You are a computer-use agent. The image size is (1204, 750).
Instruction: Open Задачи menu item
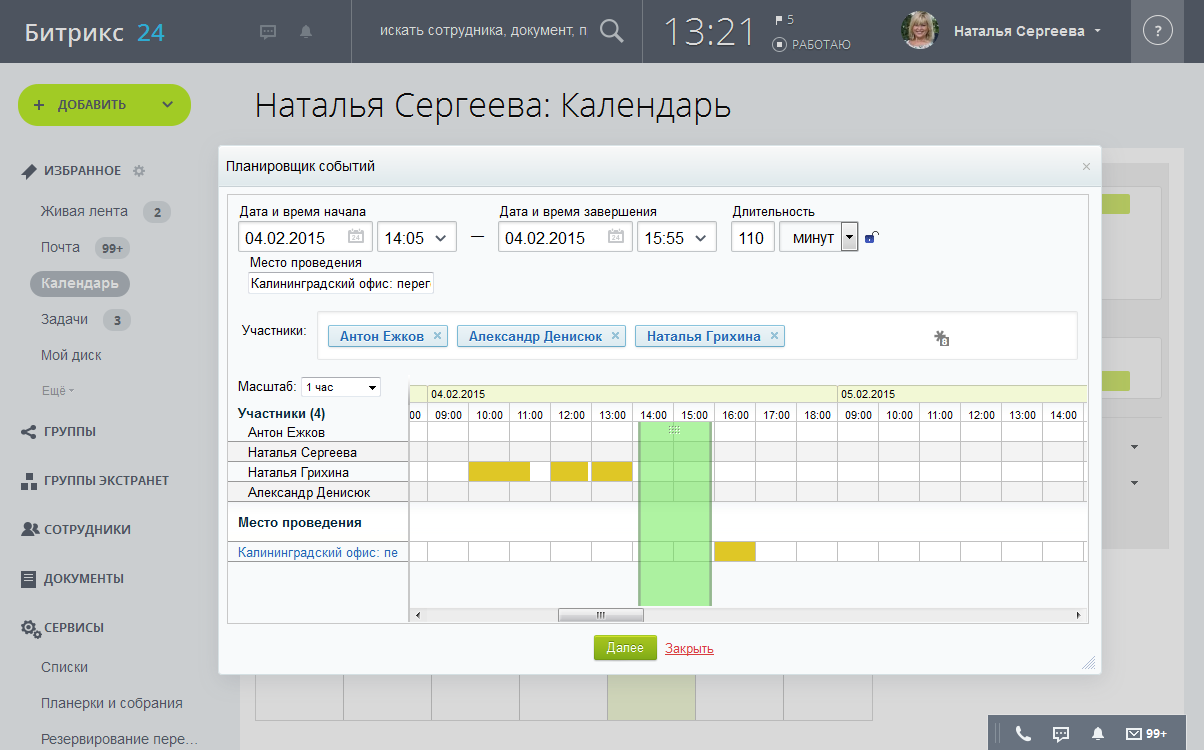tap(64, 319)
